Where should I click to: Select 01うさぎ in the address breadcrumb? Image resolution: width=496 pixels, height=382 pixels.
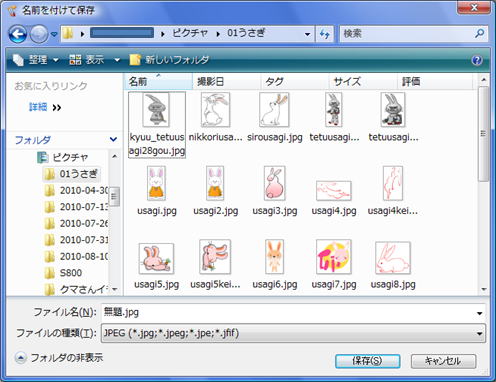[x=246, y=33]
